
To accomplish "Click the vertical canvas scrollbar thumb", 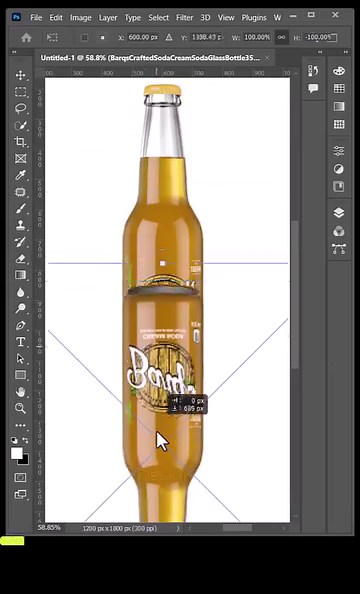I will tap(295, 294).
